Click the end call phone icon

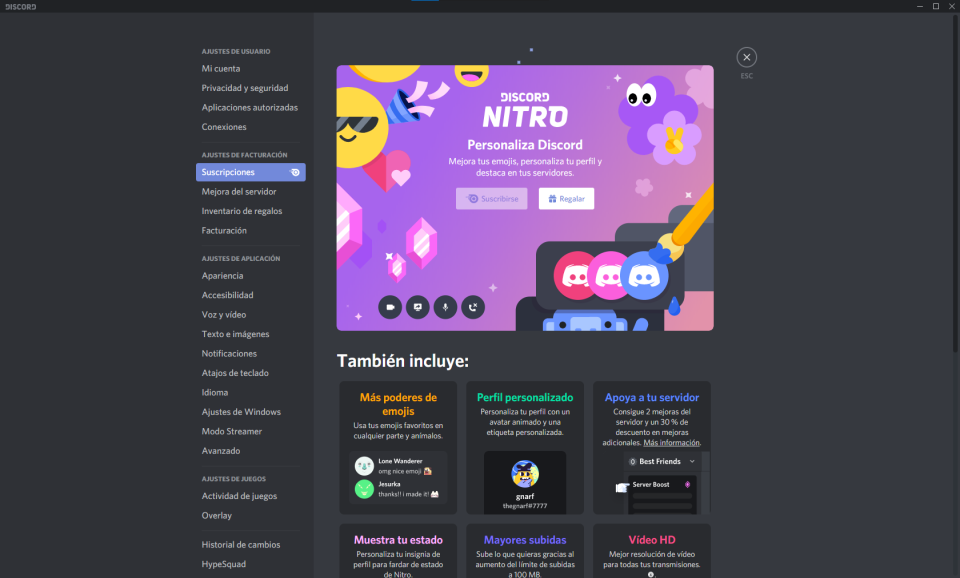pyautogui.click(x=473, y=307)
